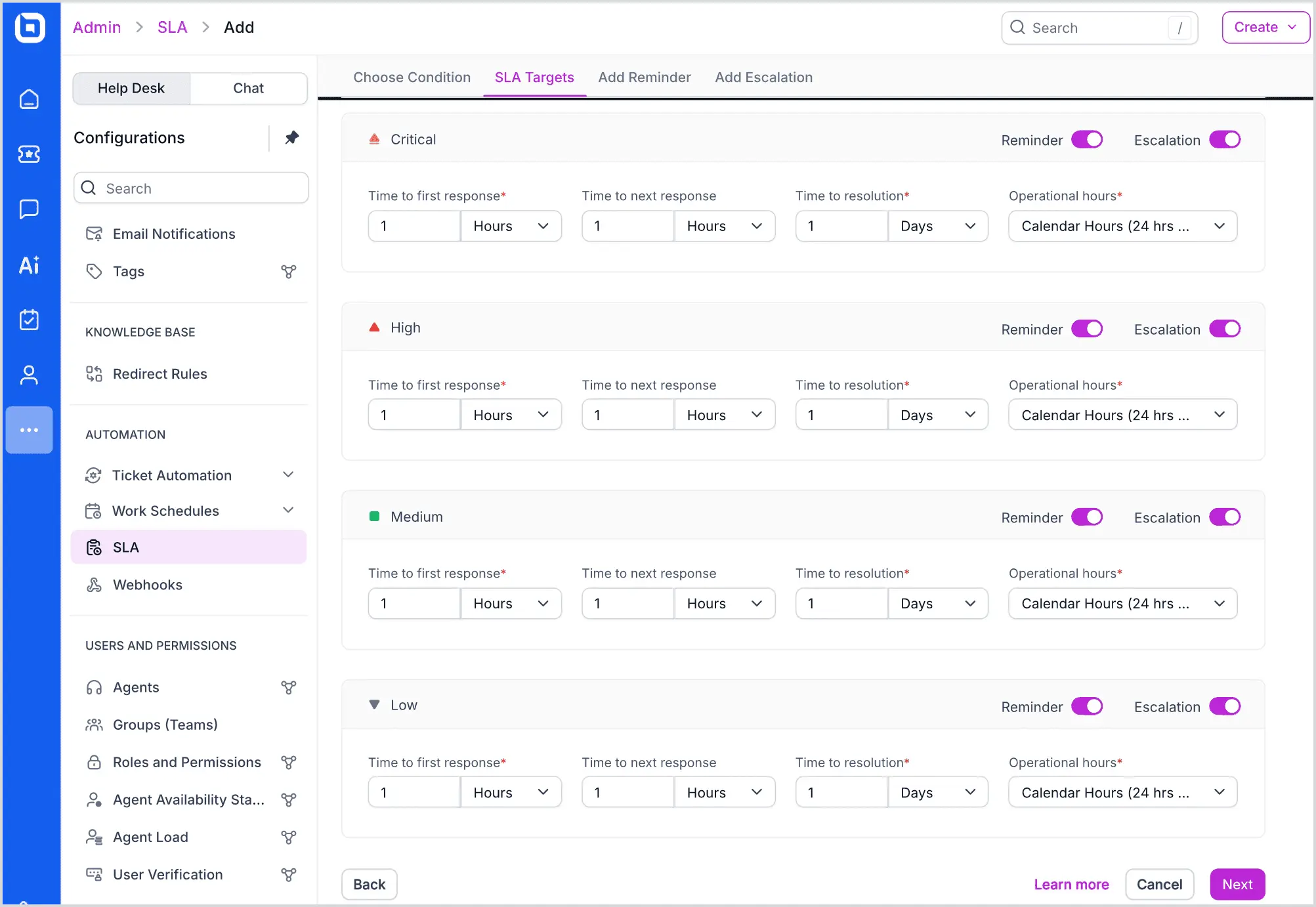
Task: Select the Tickets icon in the blue sidebar
Action: (x=30, y=154)
